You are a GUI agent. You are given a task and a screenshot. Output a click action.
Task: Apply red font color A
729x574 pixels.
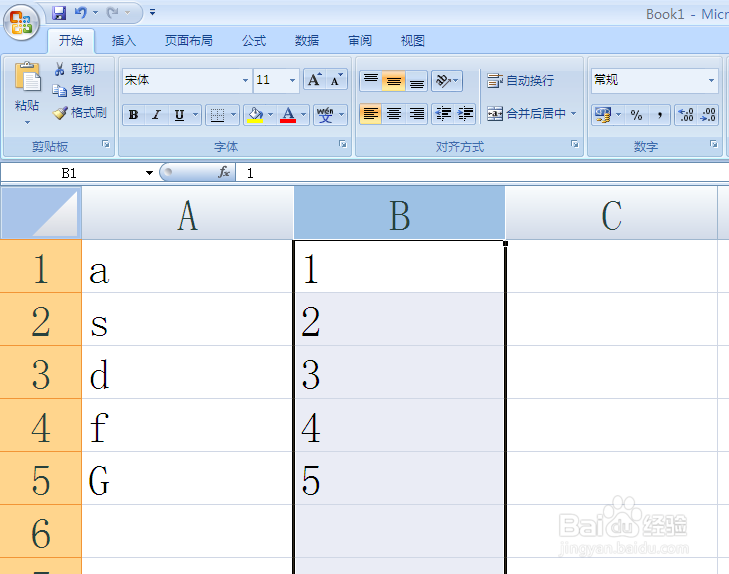pos(288,115)
